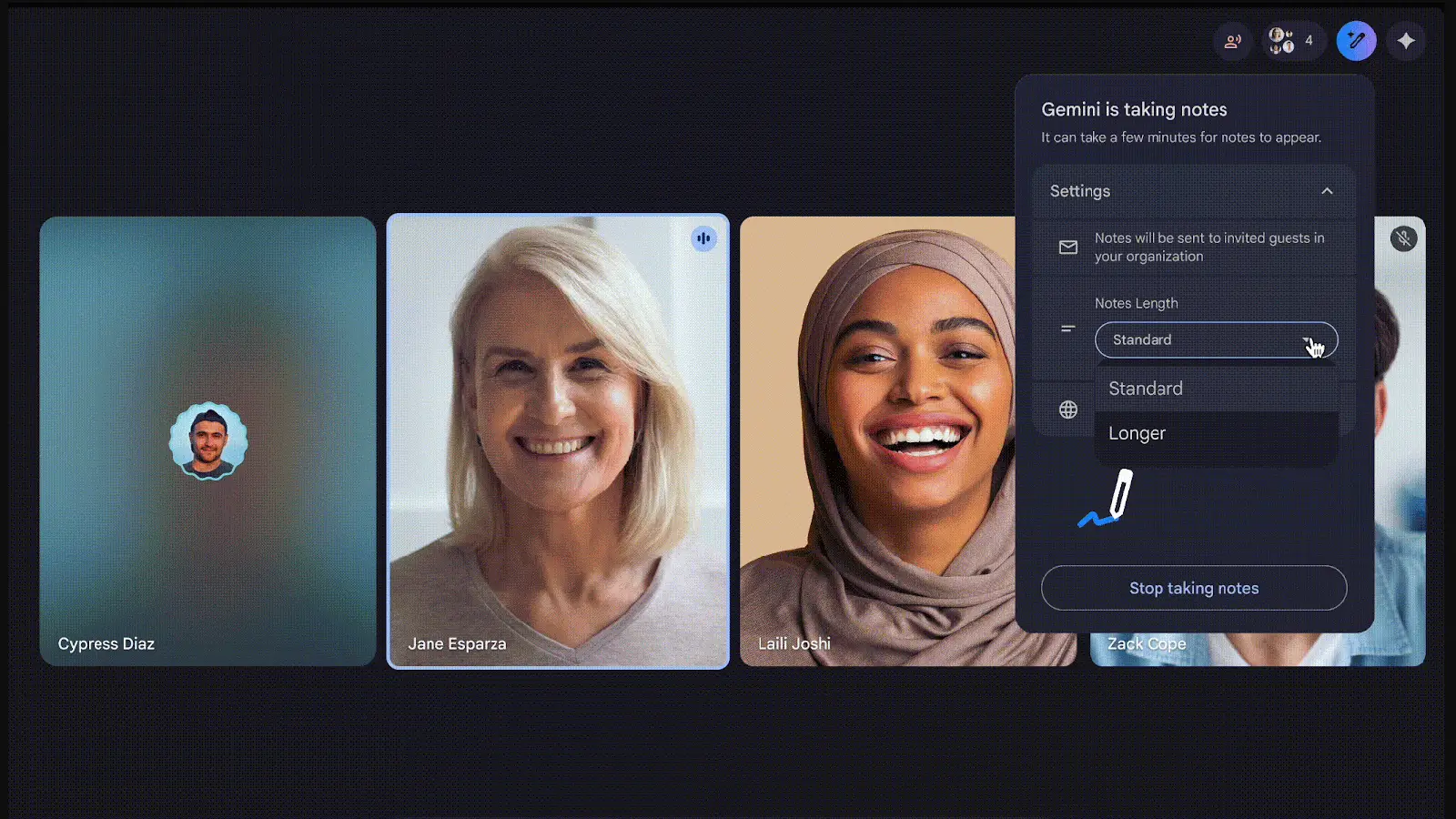The width and height of the screenshot is (1456, 819).
Task: Click the notes sent to guests message
Action: 1208,248
